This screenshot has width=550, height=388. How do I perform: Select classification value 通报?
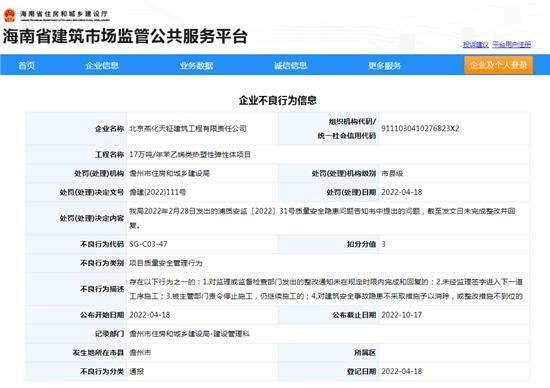[x=137, y=371]
